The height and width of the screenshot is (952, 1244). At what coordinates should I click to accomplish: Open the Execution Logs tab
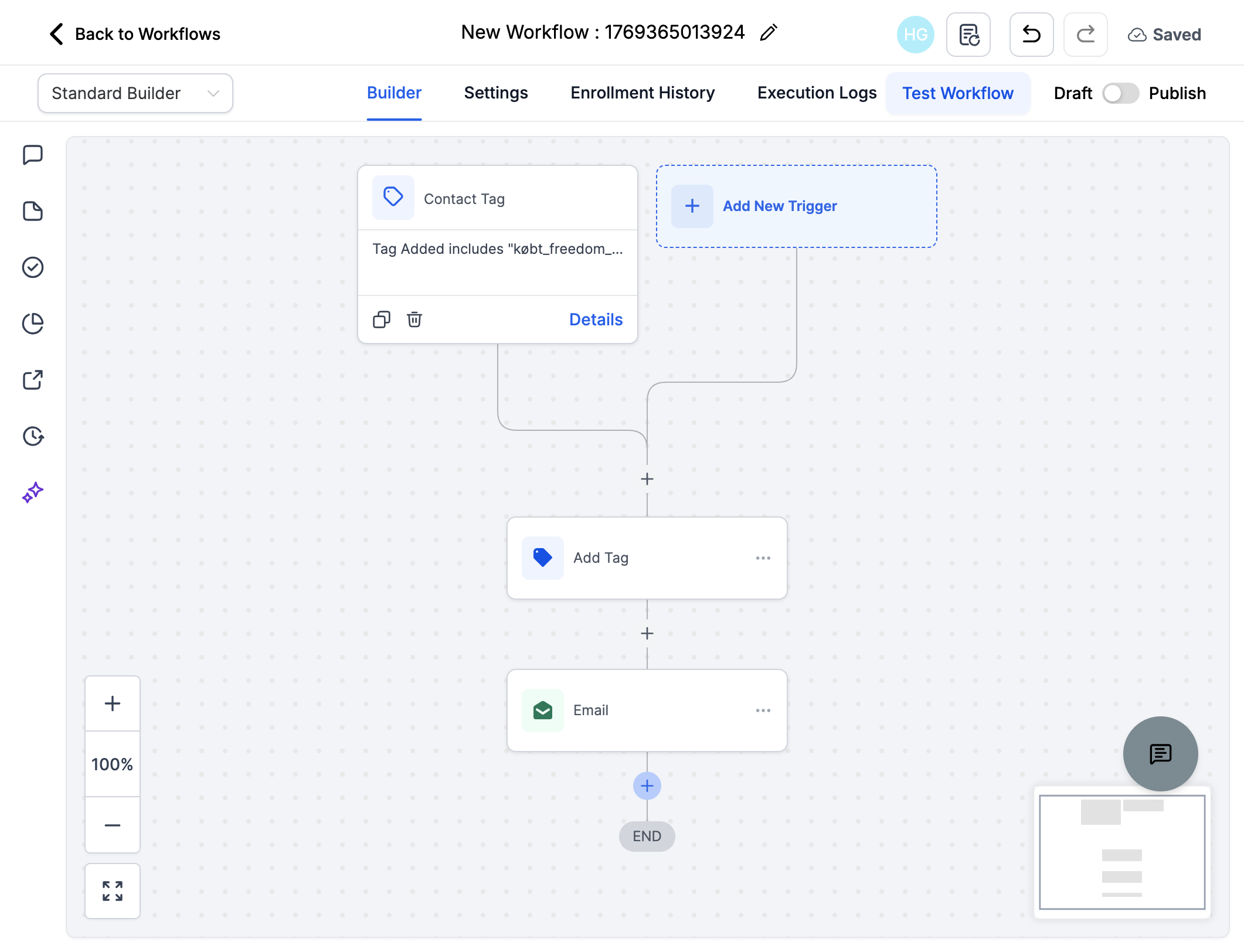817,93
